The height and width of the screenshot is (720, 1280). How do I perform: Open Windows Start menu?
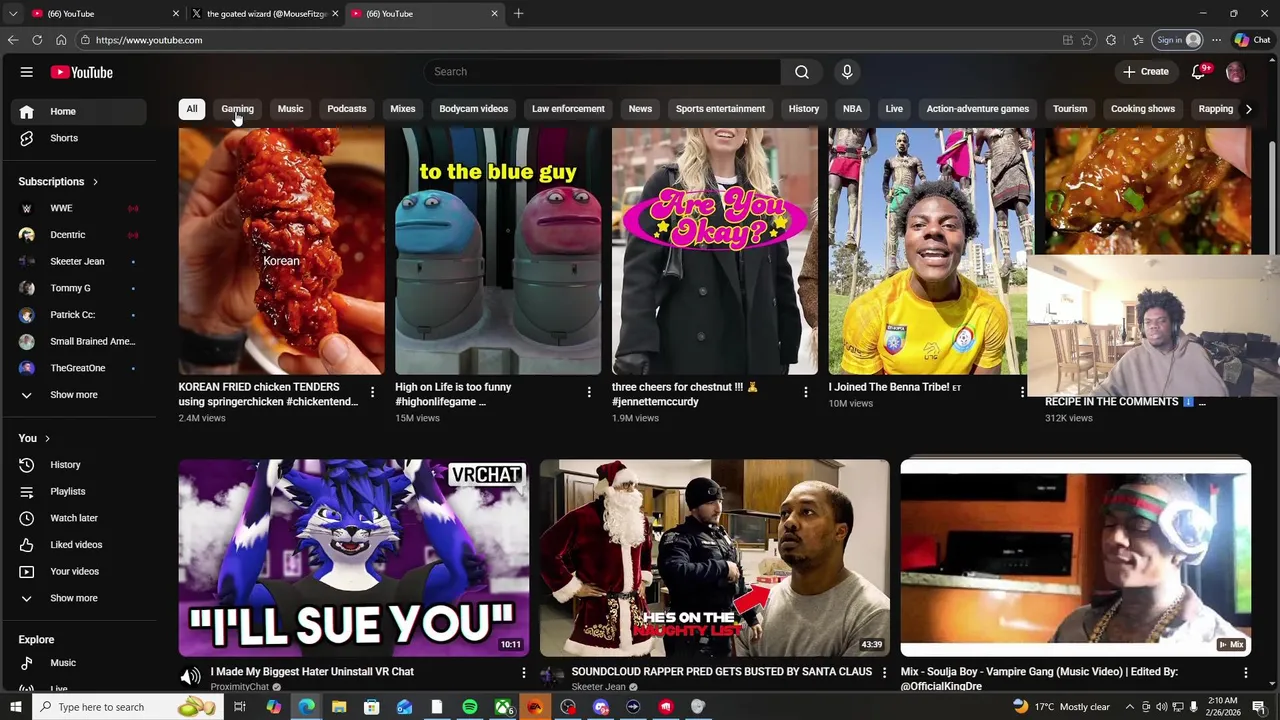(x=15, y=707)
